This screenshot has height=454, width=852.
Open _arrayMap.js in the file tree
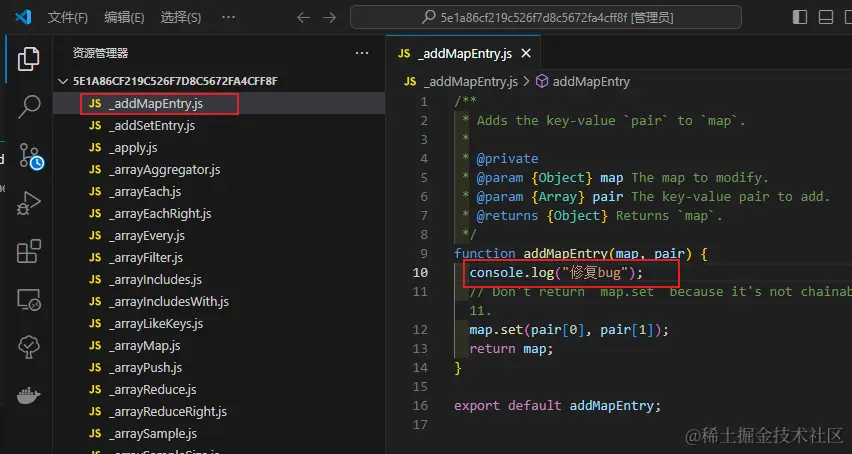pyautogui.click(x=219, y=345)
